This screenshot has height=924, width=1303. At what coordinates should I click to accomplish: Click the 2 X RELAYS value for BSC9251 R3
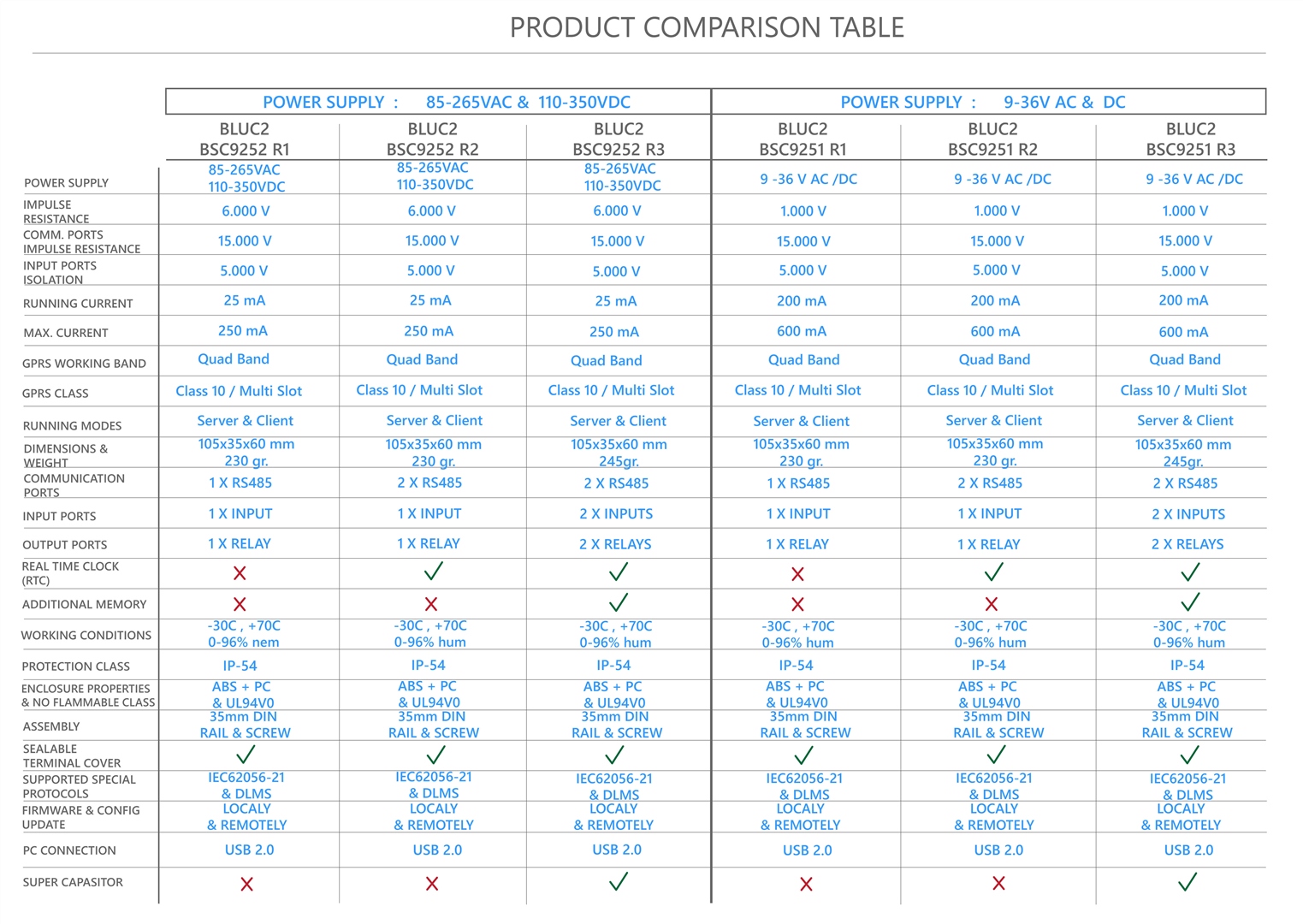pos(1188,544)
